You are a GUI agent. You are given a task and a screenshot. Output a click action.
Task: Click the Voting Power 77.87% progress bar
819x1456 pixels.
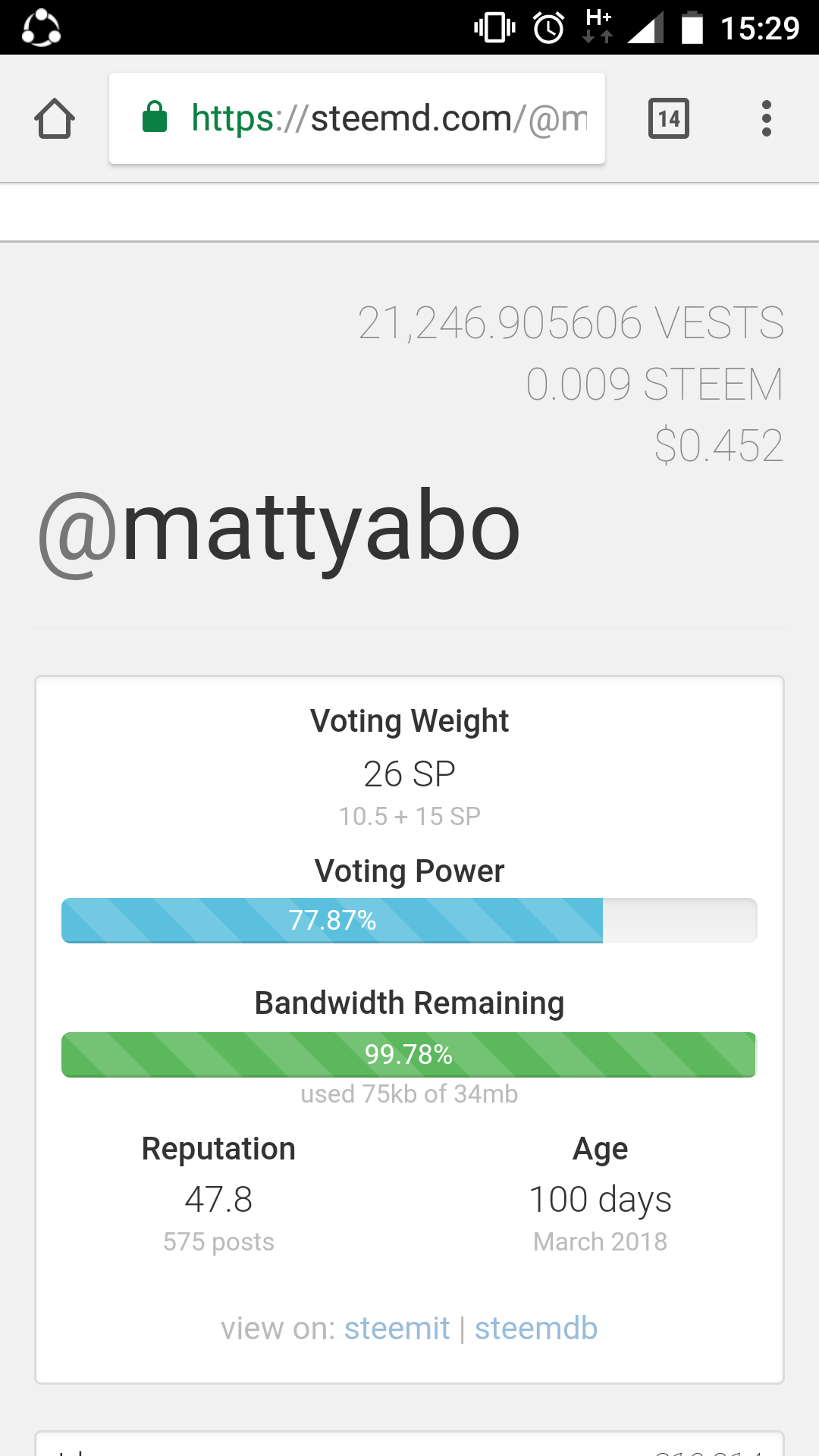coord(409,921)
